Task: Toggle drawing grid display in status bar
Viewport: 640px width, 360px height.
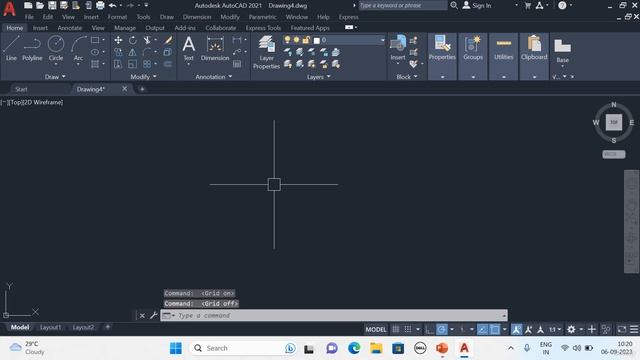Action: (396, 329)
